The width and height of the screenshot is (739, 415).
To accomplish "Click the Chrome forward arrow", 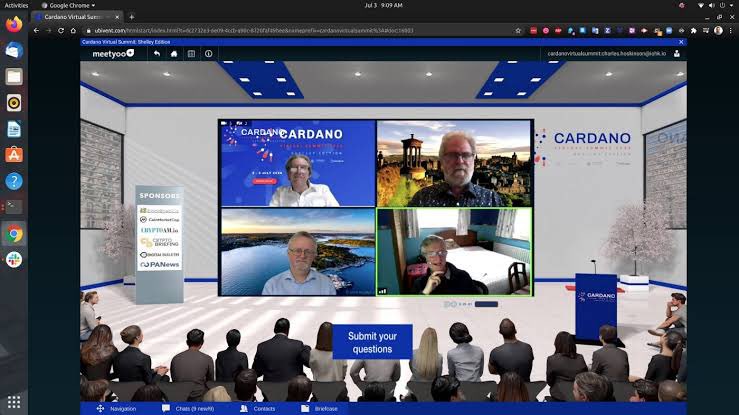I will 49,31.
